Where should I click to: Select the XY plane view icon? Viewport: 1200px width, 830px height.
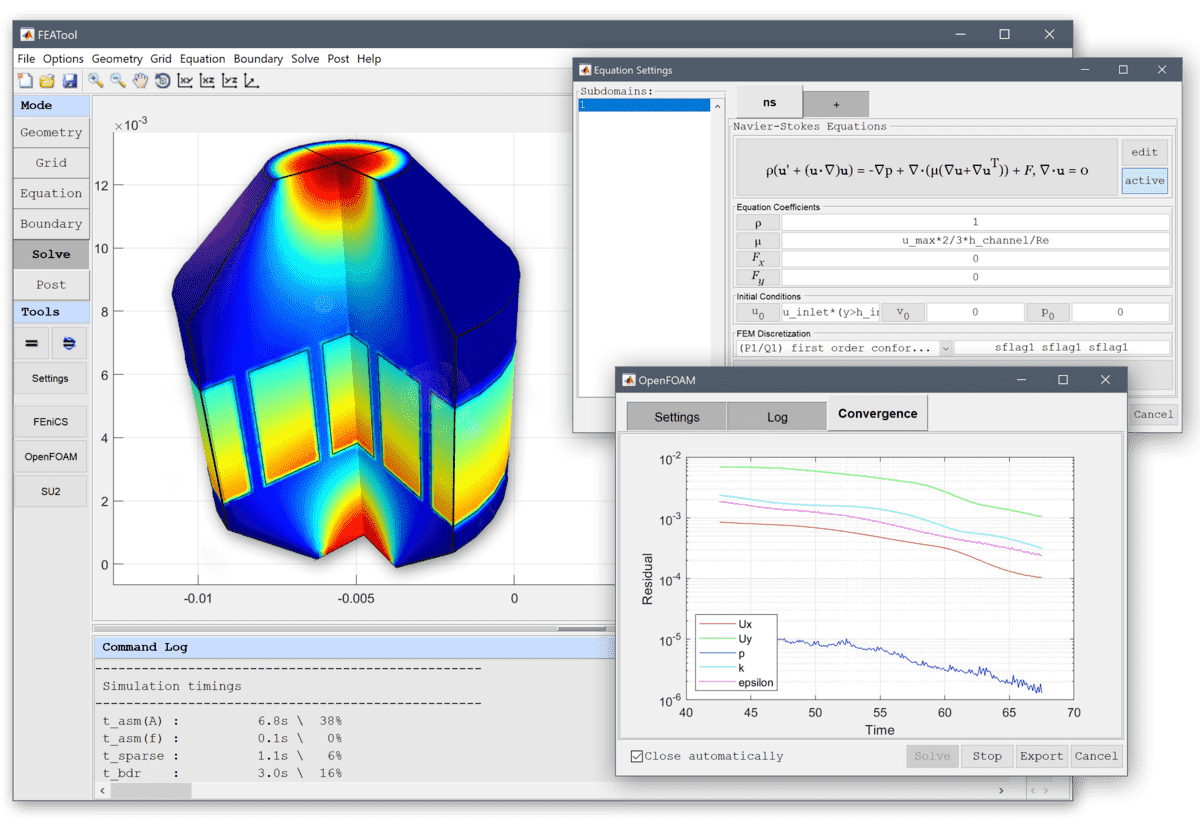click(x=185, y=81)
